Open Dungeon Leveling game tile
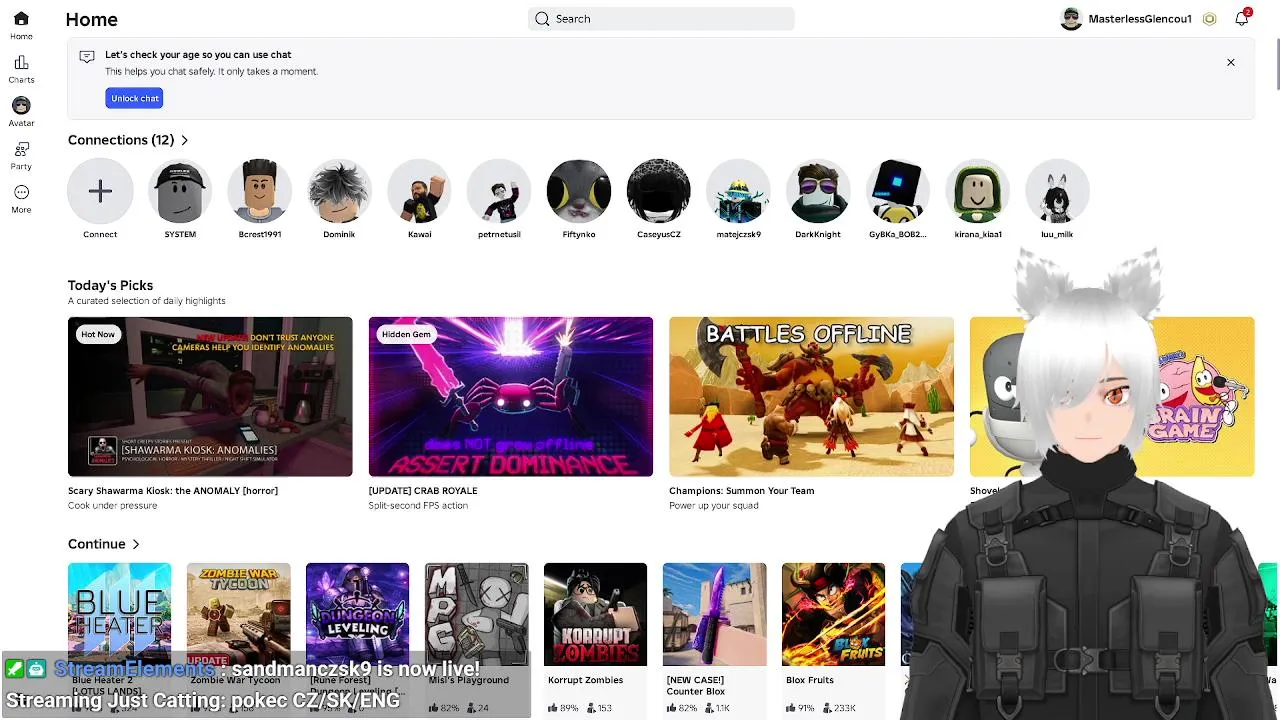1280x720 pixels. coord(358,614)
